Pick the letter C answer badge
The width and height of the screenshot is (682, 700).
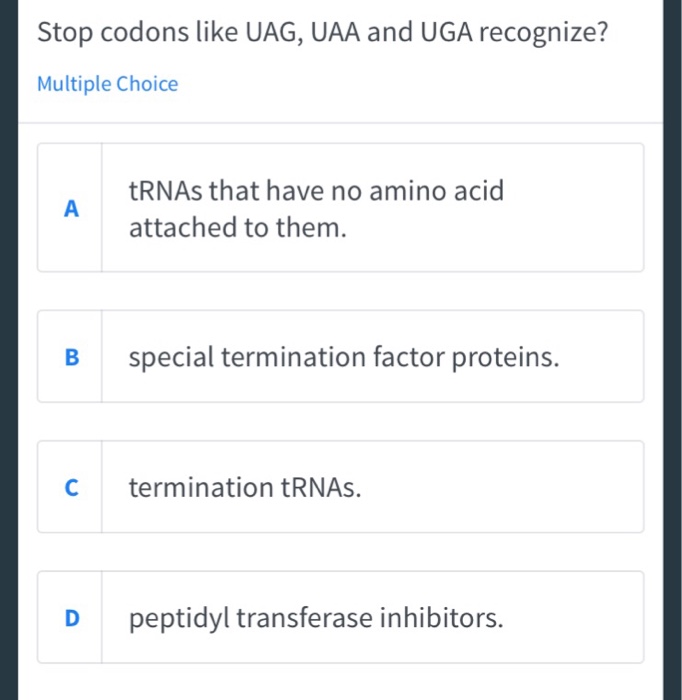point(70,488)
